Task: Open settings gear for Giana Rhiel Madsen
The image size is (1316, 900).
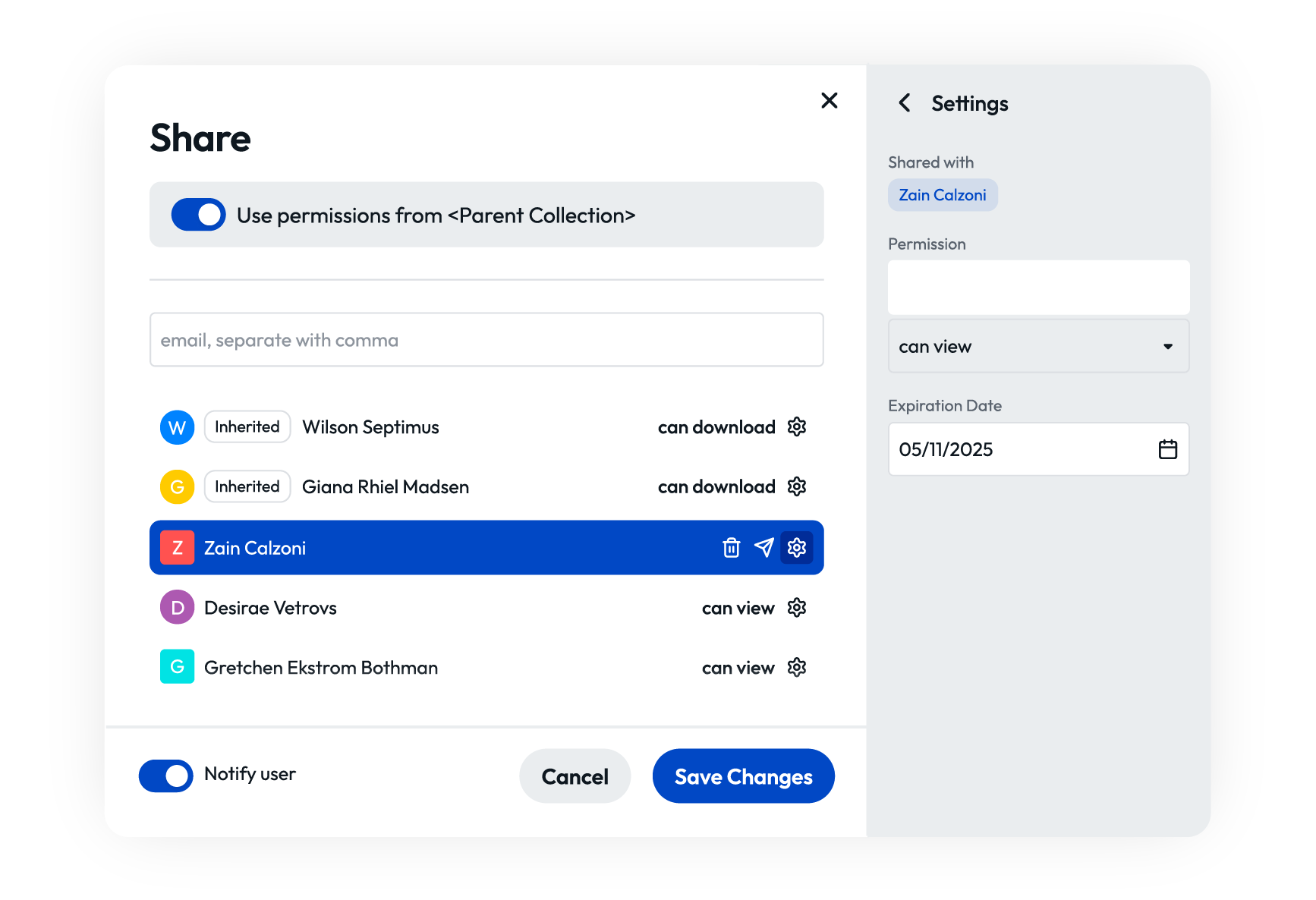Action: [796, 486]
